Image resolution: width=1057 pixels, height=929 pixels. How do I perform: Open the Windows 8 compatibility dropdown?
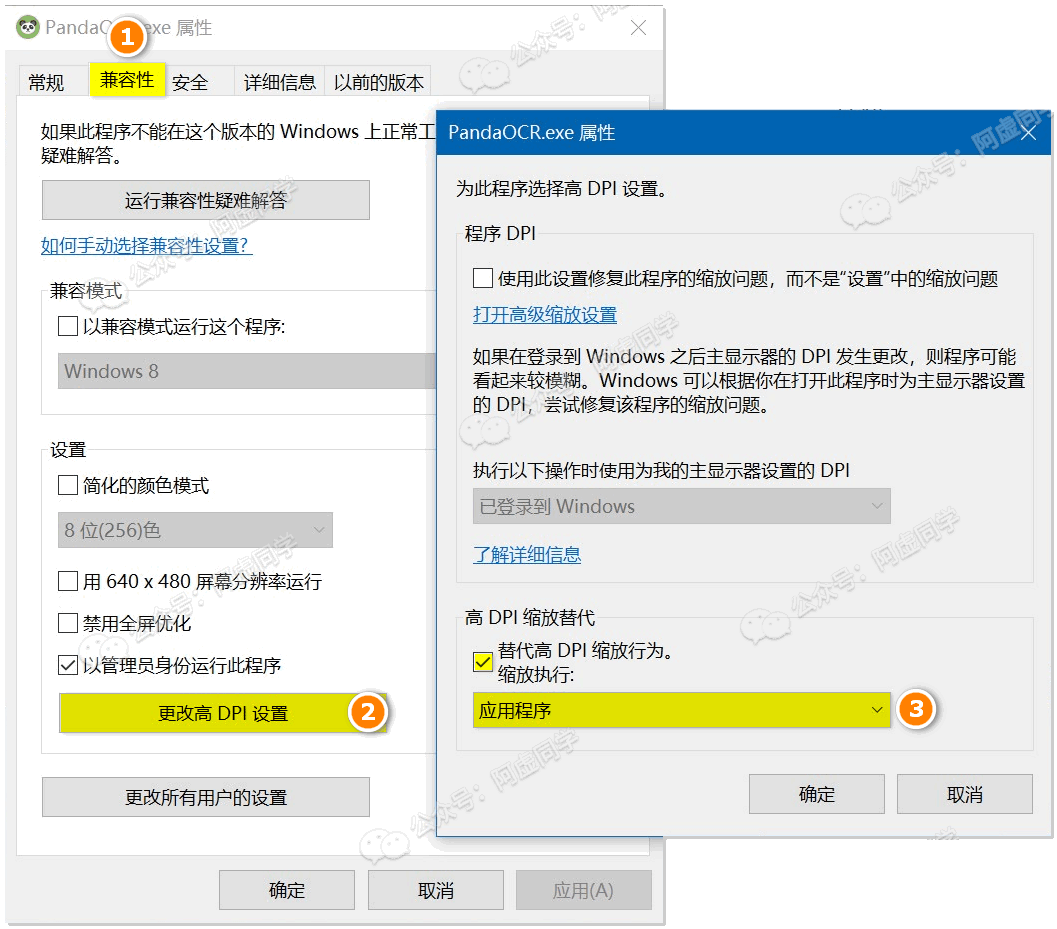[x=247, y=371]
